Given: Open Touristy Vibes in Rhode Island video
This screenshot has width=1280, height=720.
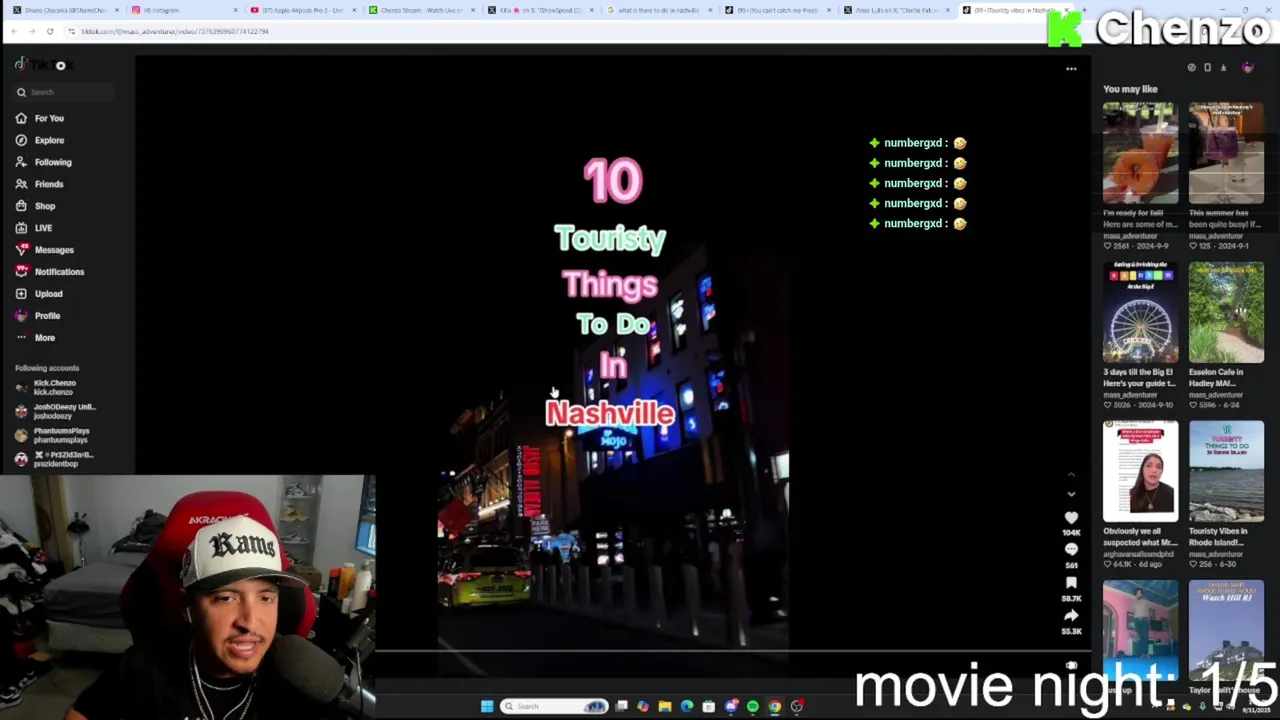Looking at the screenshot, I should click(1226, 471).
